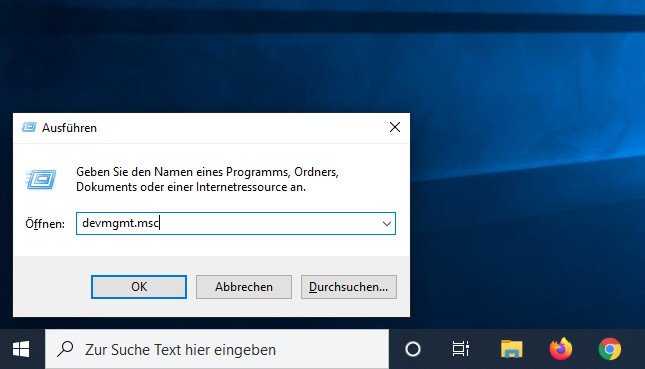Click the small Ausführen title bar icon
This screenshot has height=369, width=645.
[29, 128]
